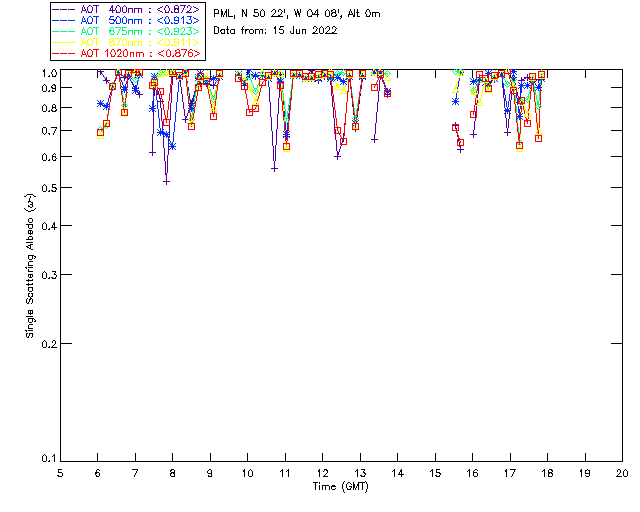
Task: Click y-axis tick label 0.1
Action: coord(47,459)
